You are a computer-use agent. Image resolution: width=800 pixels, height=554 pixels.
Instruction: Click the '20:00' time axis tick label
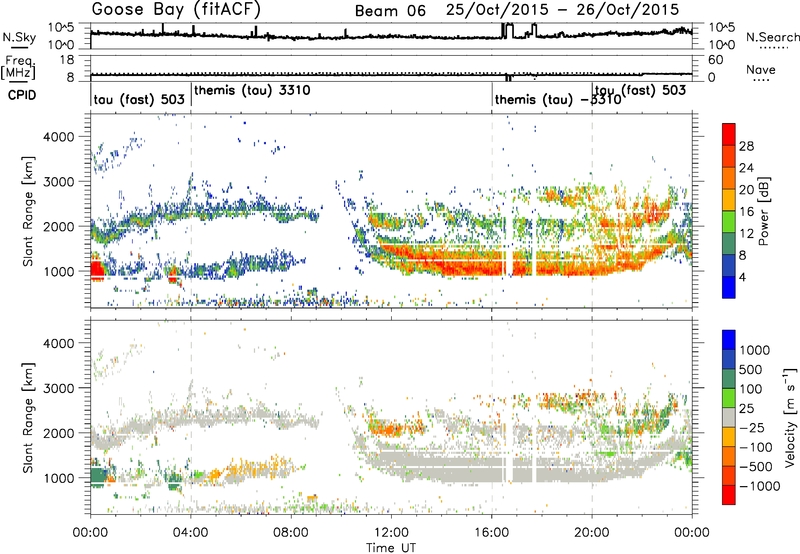[x=592, y=533]
